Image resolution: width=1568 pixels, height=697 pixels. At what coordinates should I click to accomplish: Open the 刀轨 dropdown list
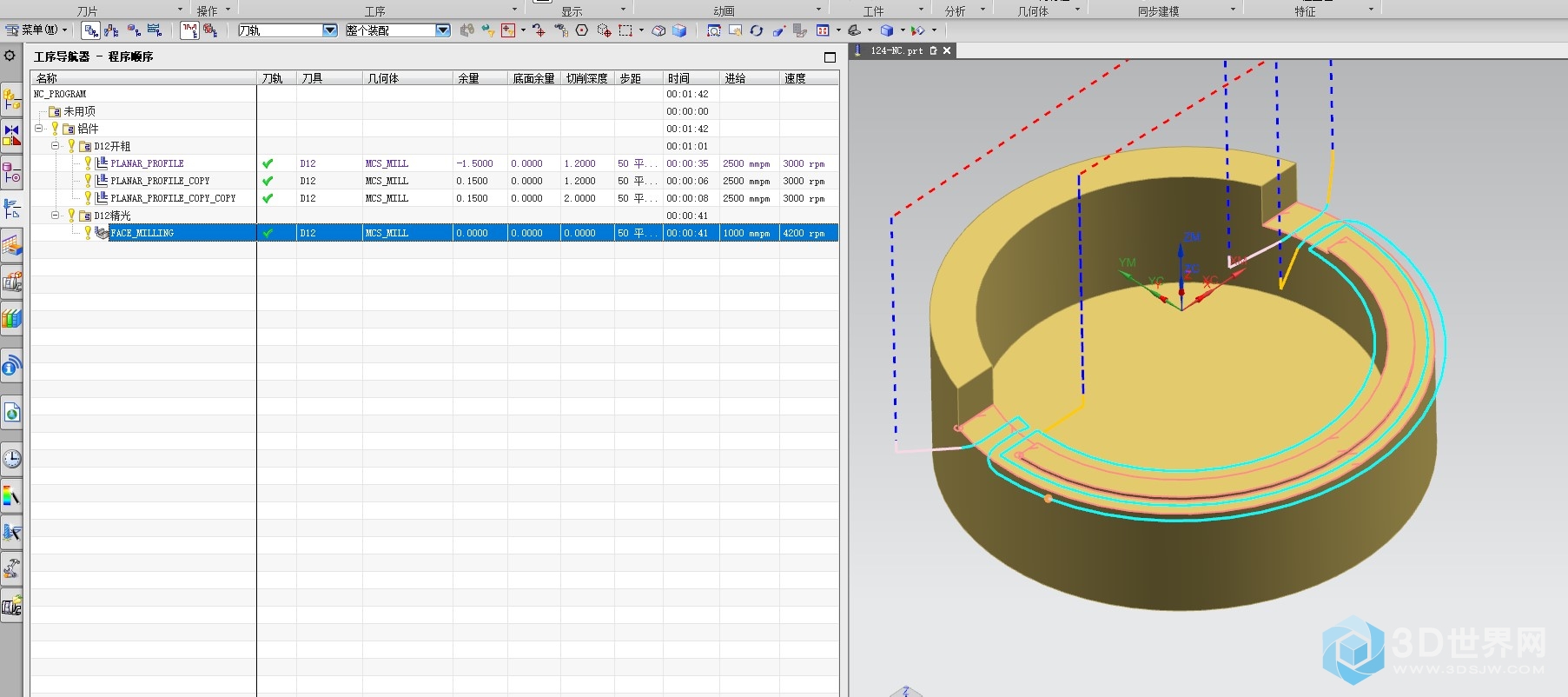(x=329, y=30)
